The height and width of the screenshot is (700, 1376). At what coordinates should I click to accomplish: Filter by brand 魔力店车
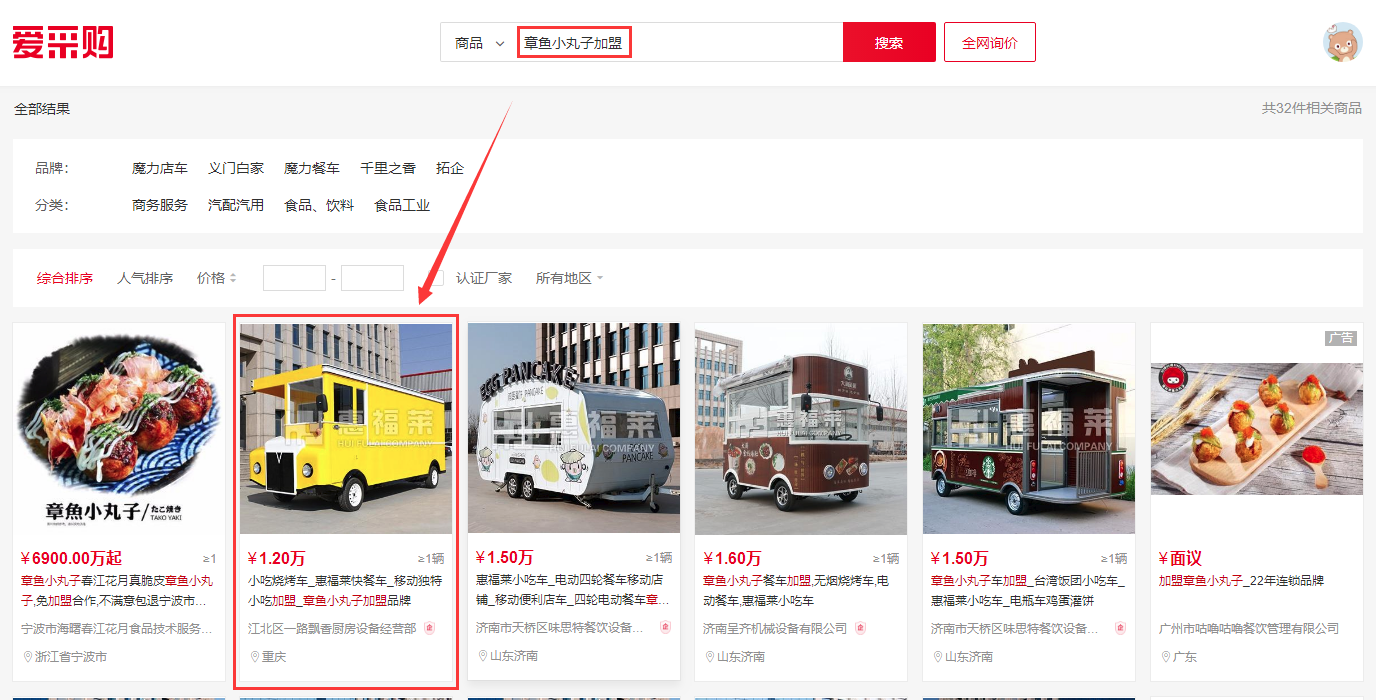pyautogui.click(x=160, y=168)
